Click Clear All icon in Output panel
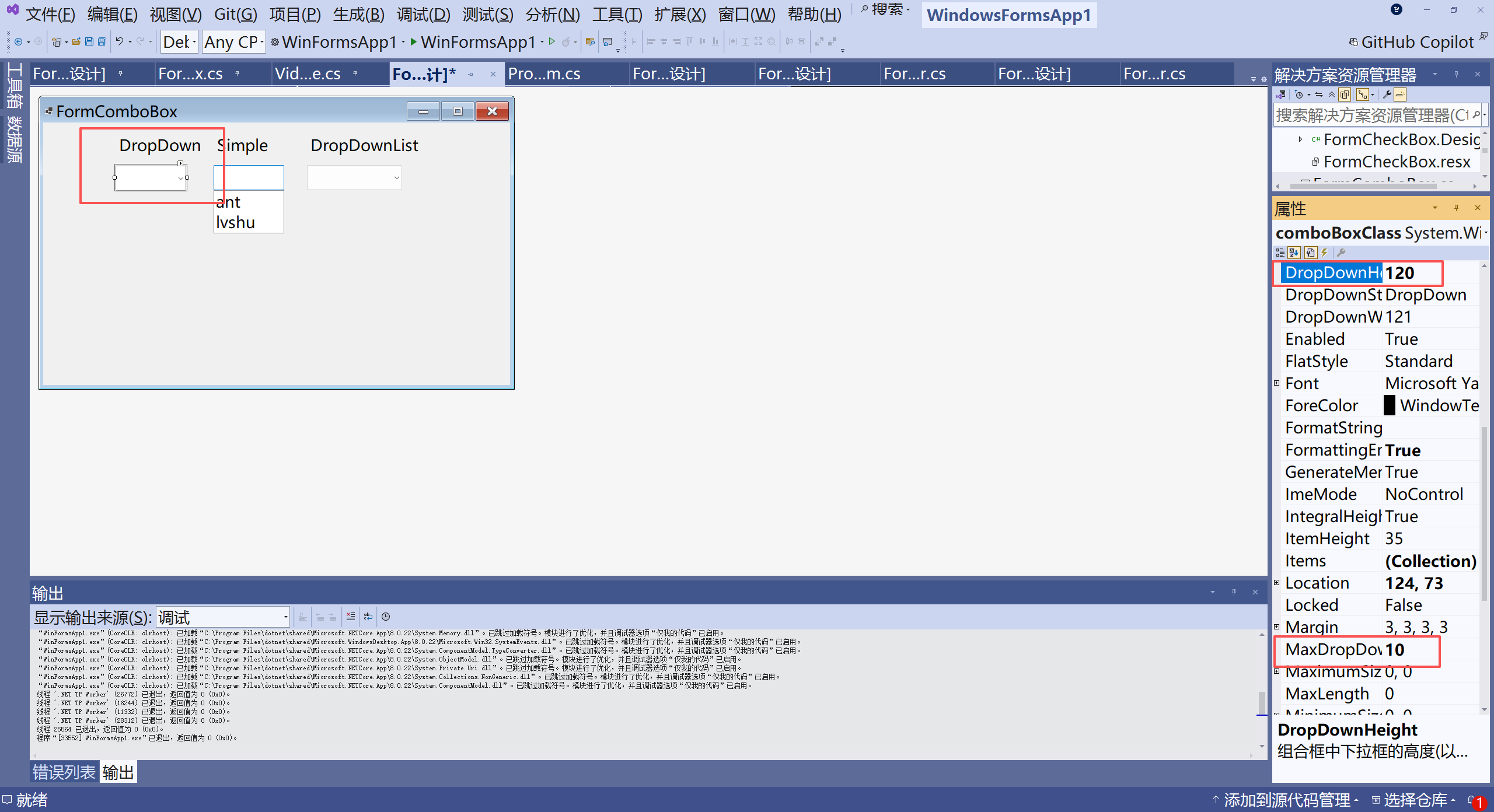Viewport: 1494px width, 812px height. [x=350, y=617]
